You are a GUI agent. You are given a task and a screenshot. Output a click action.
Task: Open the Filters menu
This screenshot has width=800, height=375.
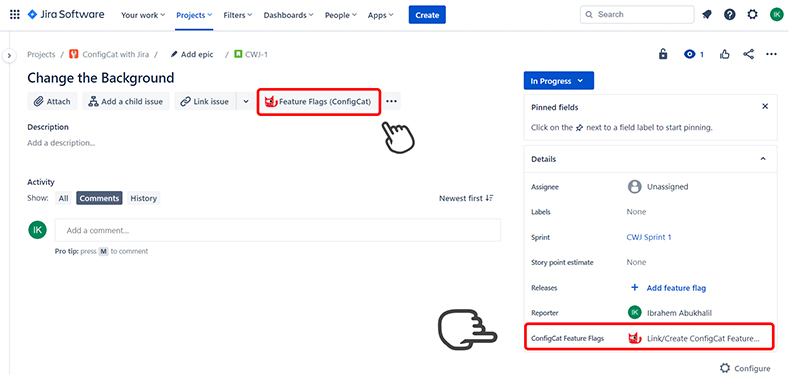pyautogui.click(x=238, y=15)
